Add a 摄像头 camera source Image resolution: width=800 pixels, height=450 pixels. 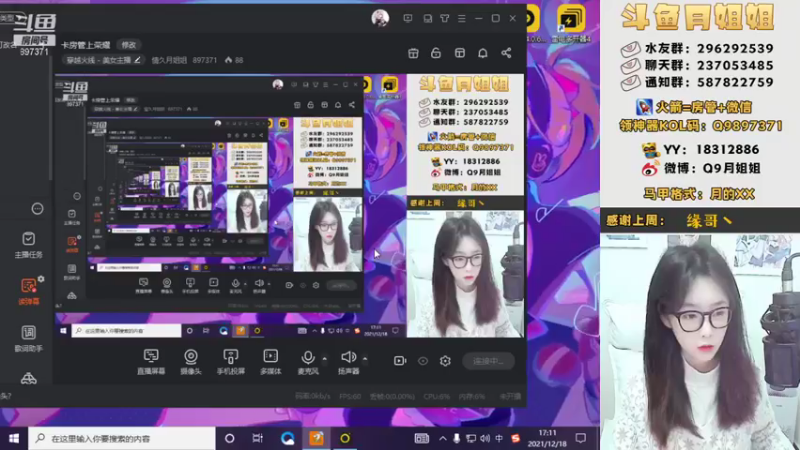[191, 362]
